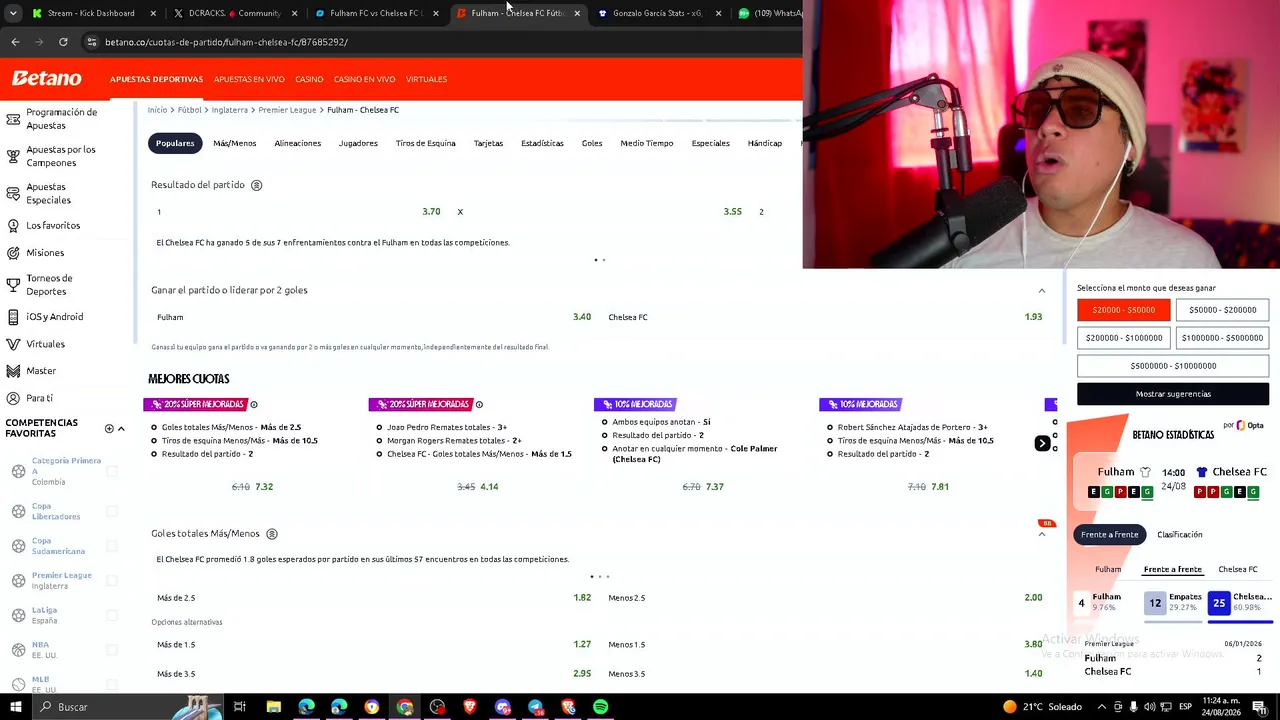Open the browser tab list dropdown

[13, 13]
